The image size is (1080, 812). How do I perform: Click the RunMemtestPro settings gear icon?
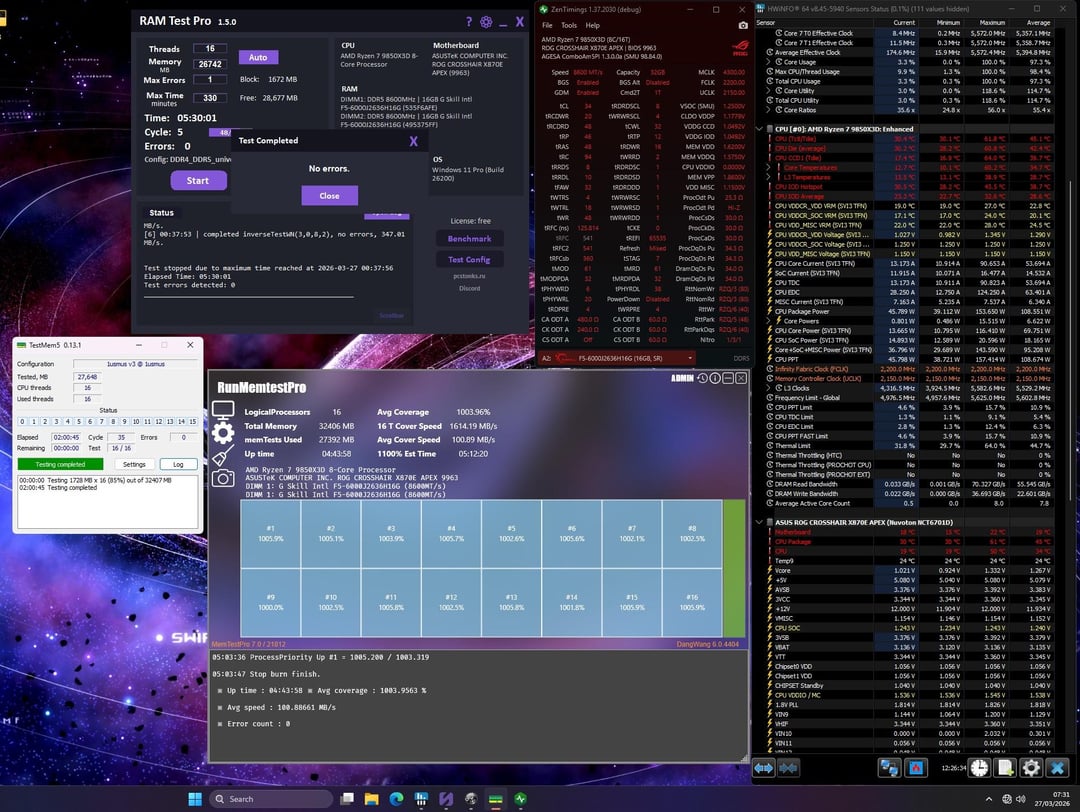pos(223,432)
